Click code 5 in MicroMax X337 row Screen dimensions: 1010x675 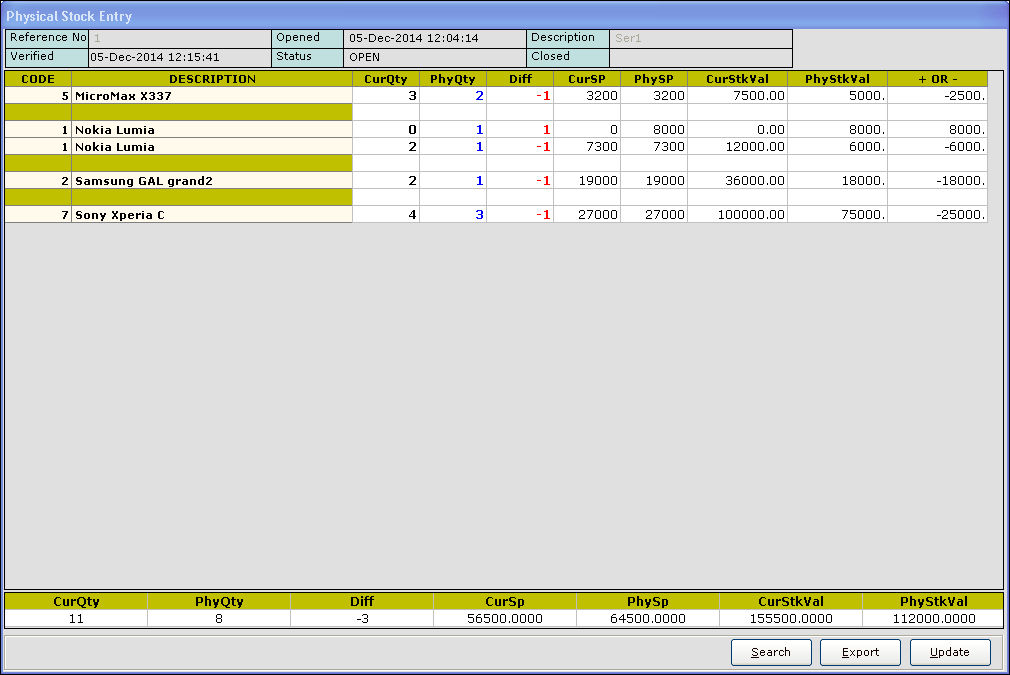tap(38, 96)
